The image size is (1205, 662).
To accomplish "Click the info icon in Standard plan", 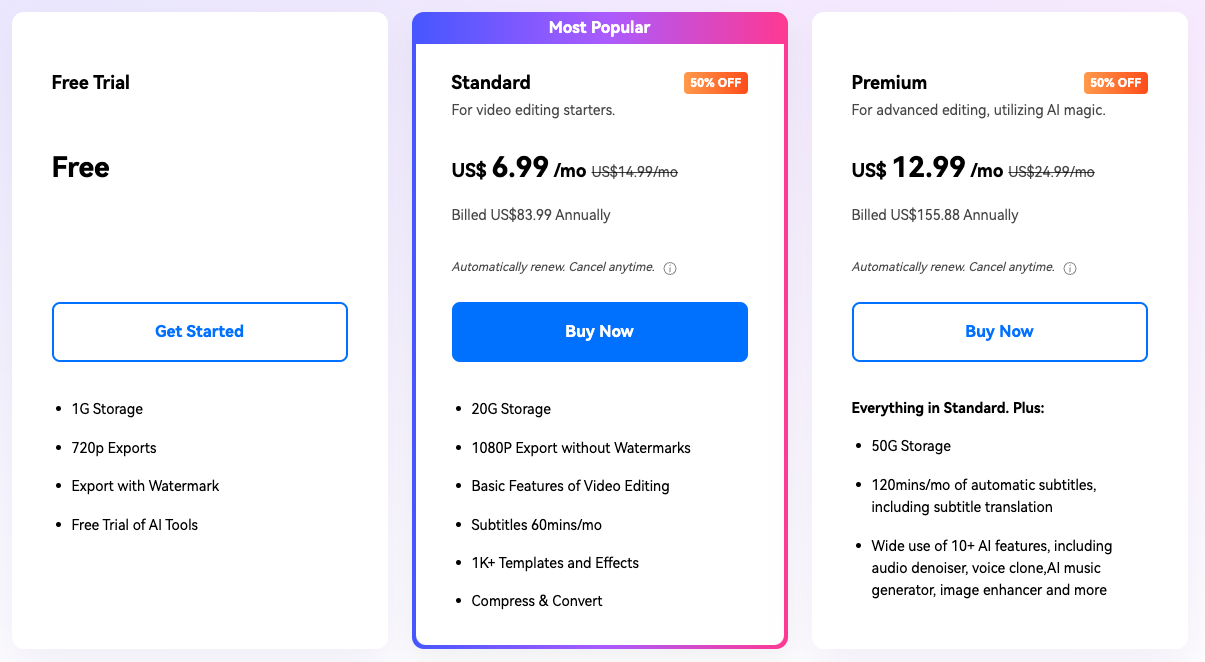I will [x=670, y=268].
